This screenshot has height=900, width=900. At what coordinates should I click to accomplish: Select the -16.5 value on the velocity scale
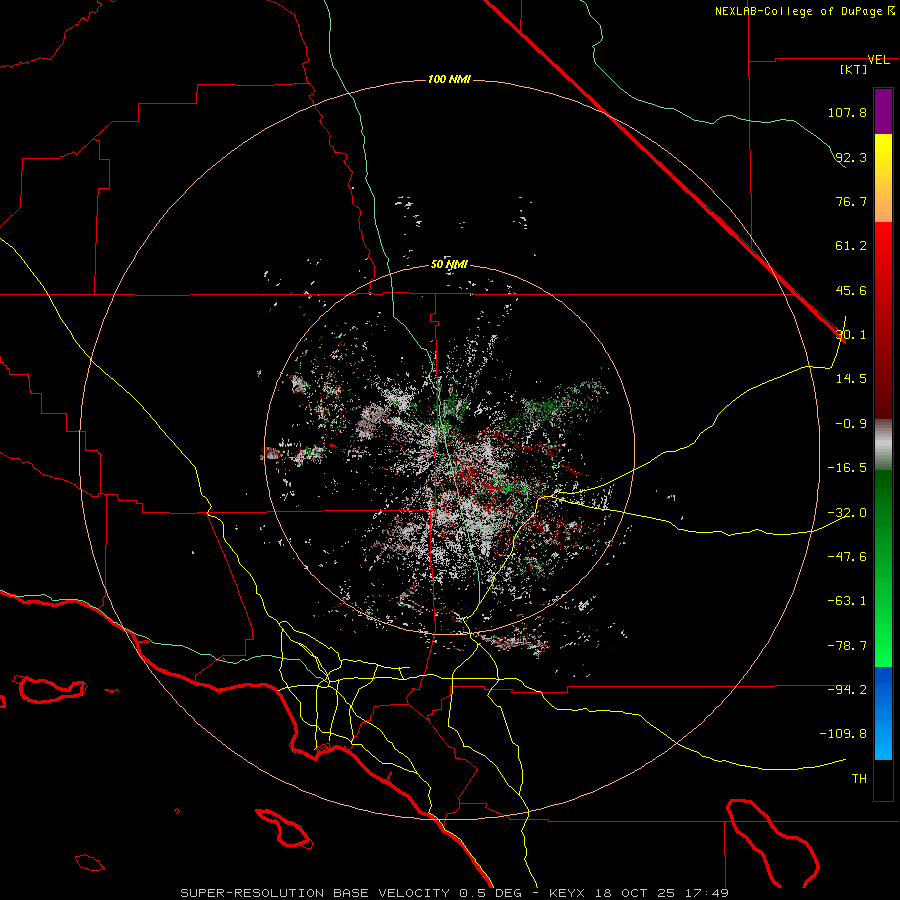tap(847, 468)
